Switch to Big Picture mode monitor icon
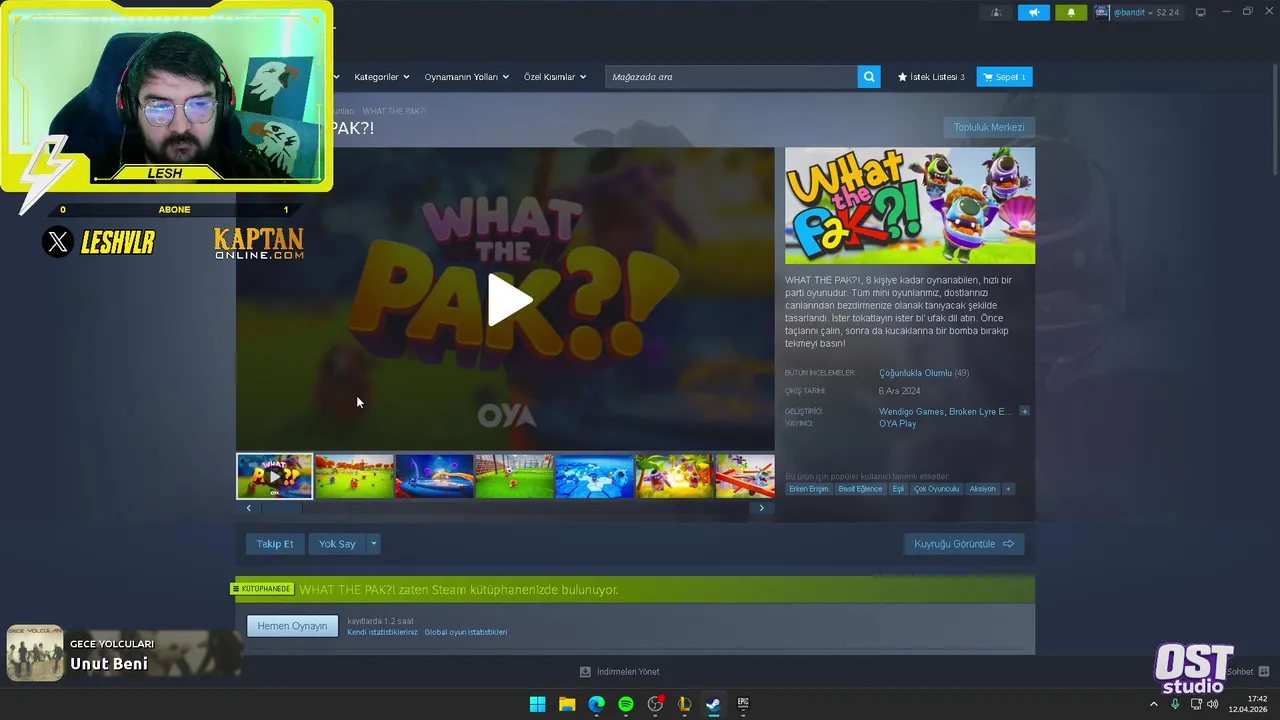The image size is (1280, 720). [x=1201, y=12]
